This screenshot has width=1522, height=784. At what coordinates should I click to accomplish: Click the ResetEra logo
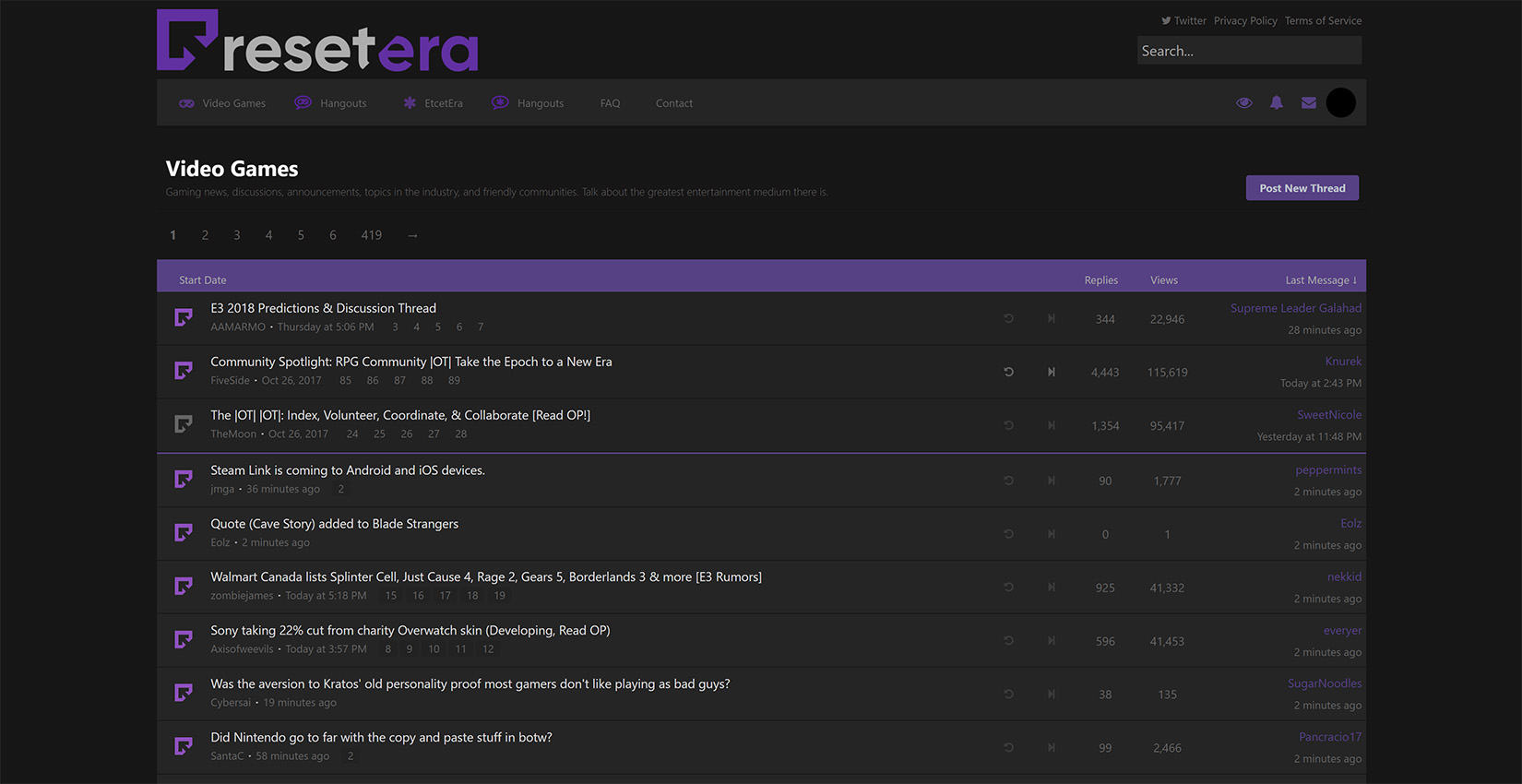(x=317, y=41)
